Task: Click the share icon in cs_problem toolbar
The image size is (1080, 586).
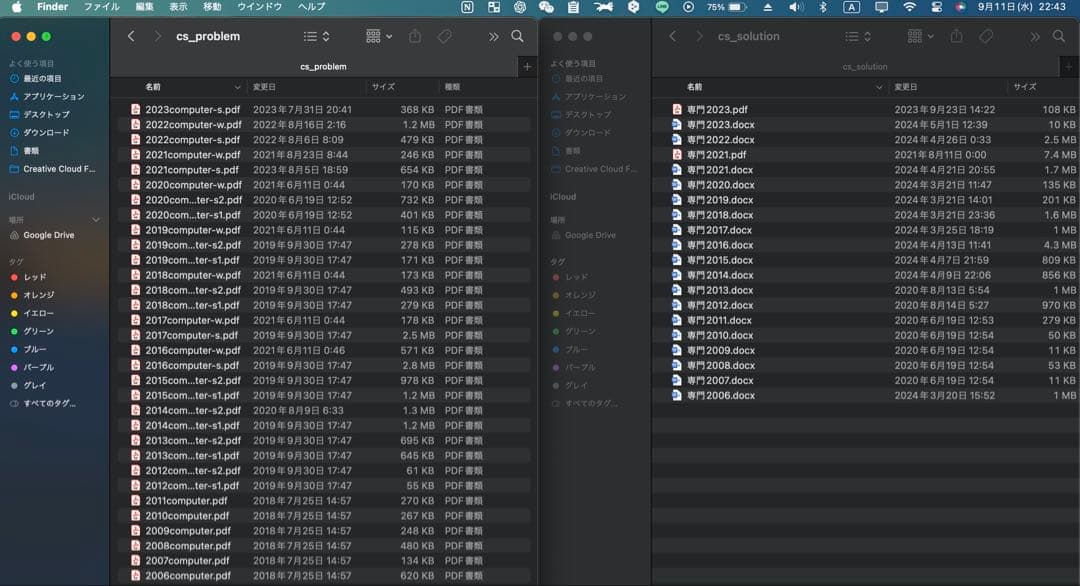Action: point(415,36)
